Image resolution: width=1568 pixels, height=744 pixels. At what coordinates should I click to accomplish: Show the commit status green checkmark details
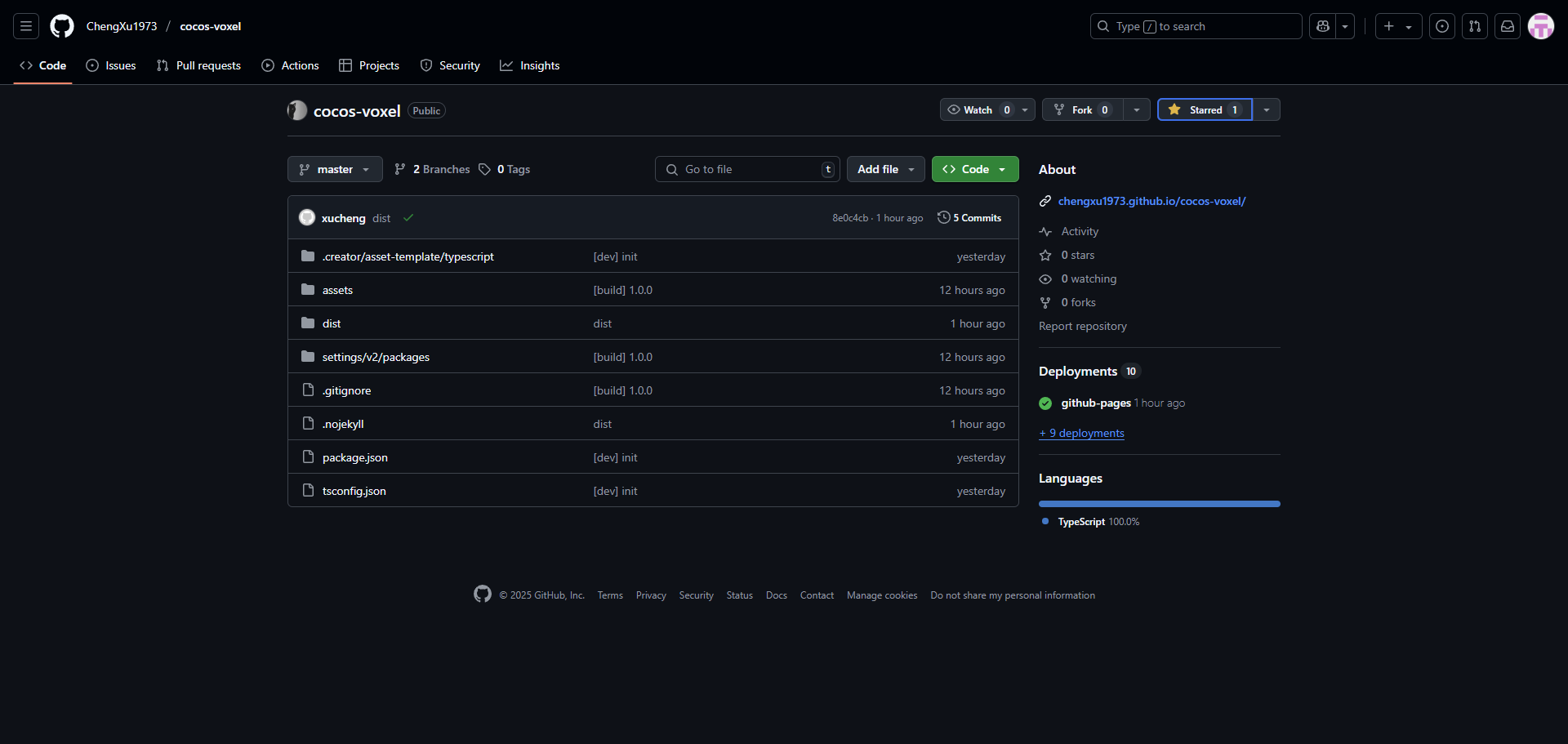pyautogui.click(x=408, y=217)
